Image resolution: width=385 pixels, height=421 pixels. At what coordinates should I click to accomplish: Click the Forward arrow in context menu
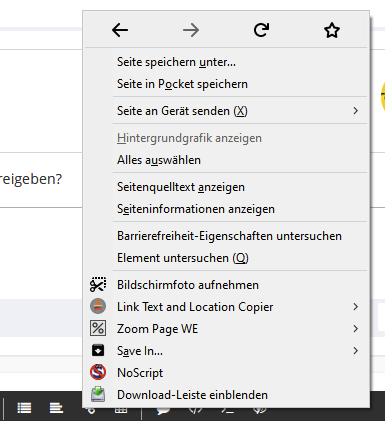click(x=191, y=30)
